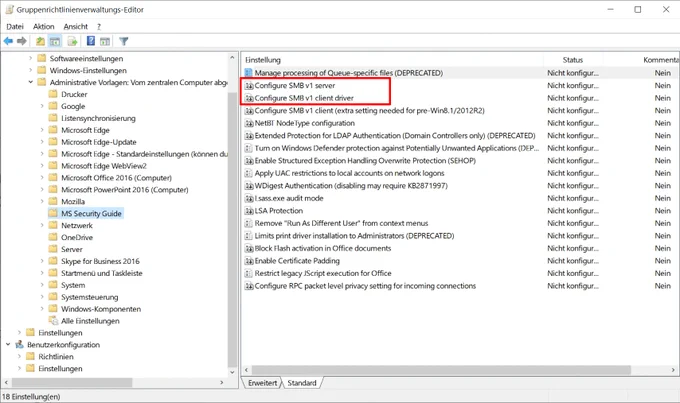
Task: Switch to the Standard tab
Action: [302, 383]
